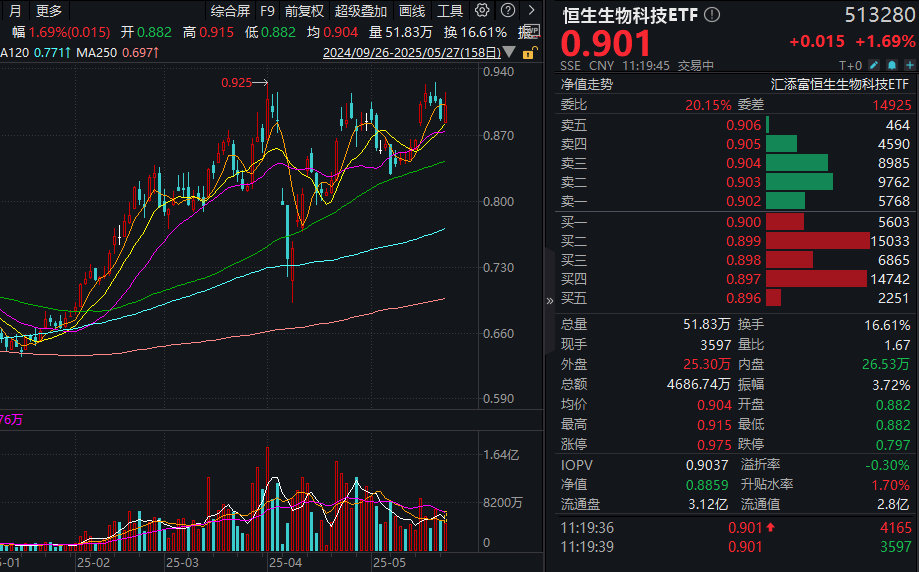This screenshot has width=919, height=572.
Task: Click the right arrow at toolbar end
Action: [531, 11]
